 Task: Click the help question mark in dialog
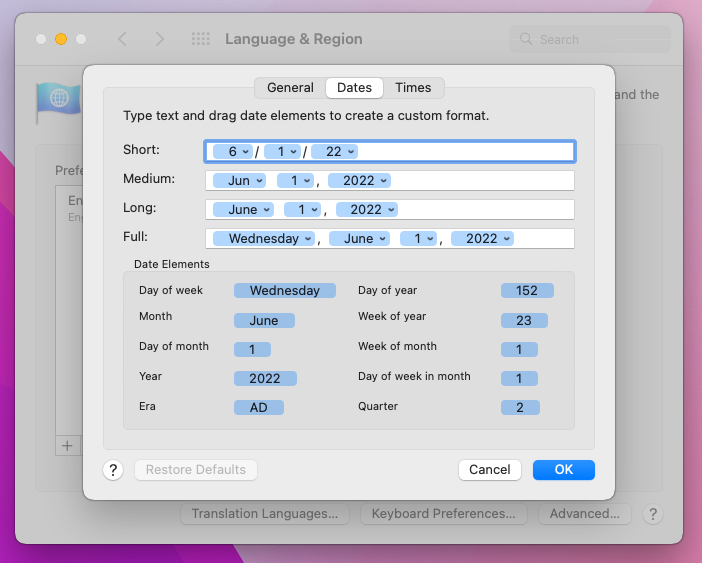click(113, 470)
